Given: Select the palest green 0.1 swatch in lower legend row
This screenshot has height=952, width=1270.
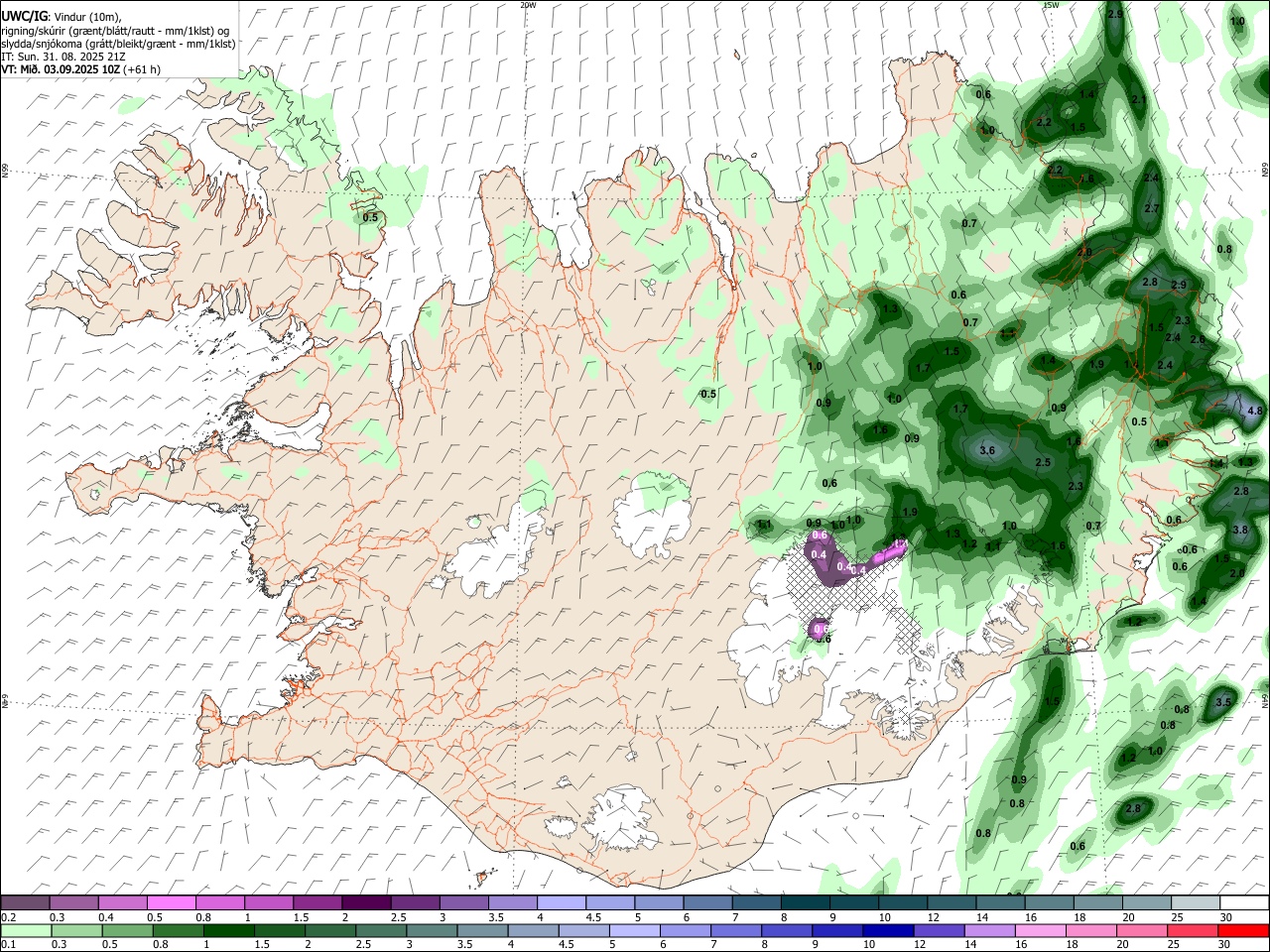Looking at the screenshot, I should 25,931.
